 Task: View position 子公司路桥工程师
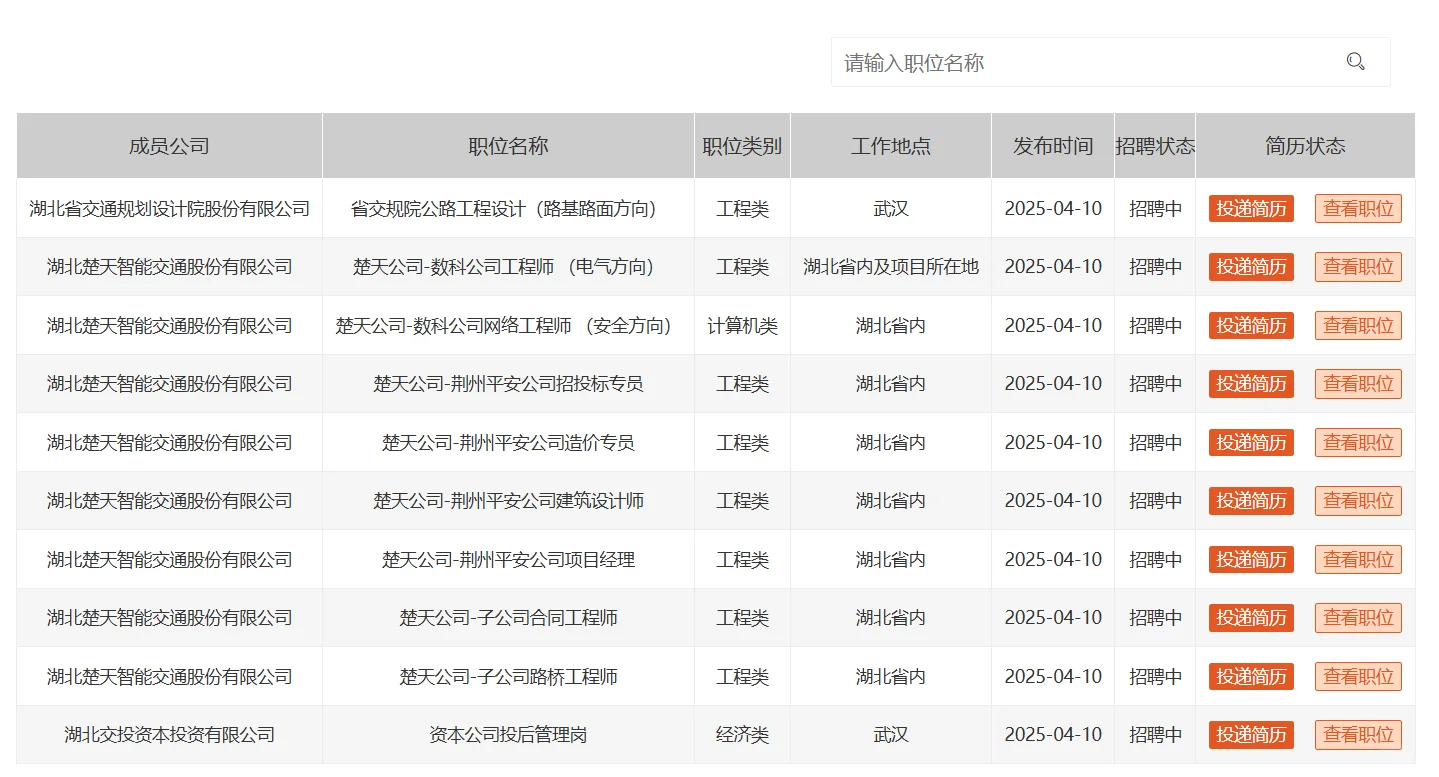[x=1358, y=676]
